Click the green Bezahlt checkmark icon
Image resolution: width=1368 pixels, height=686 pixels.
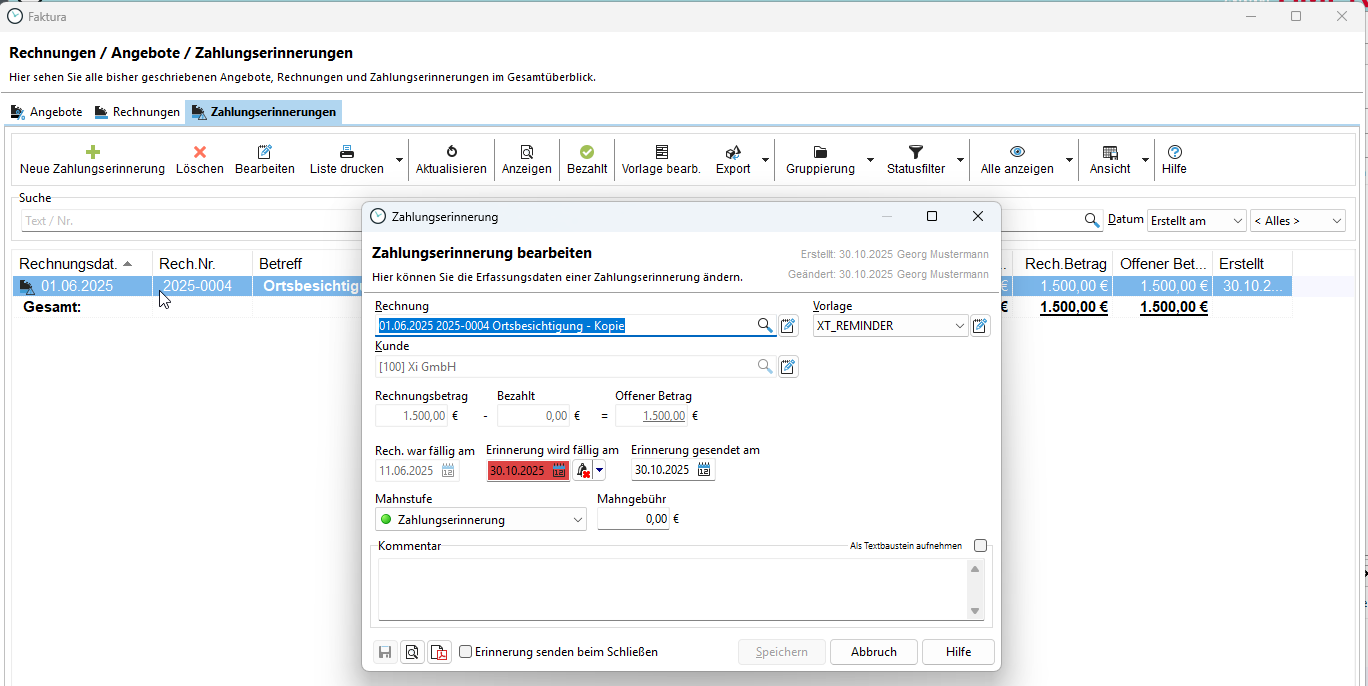tap(587, 152)
